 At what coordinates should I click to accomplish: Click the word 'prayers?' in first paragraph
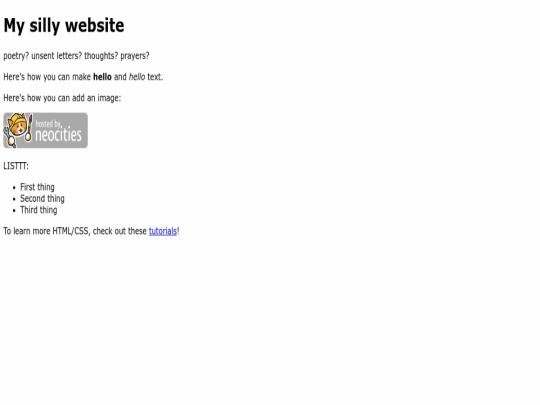click(x=135, y=56)
